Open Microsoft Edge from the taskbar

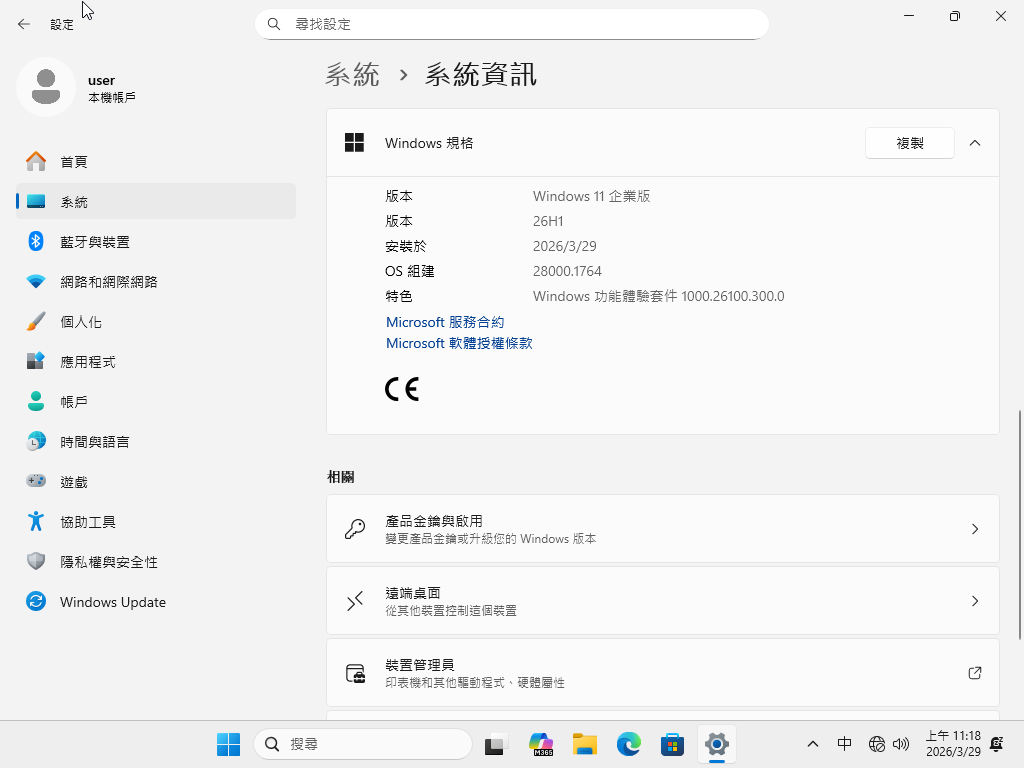628,744
